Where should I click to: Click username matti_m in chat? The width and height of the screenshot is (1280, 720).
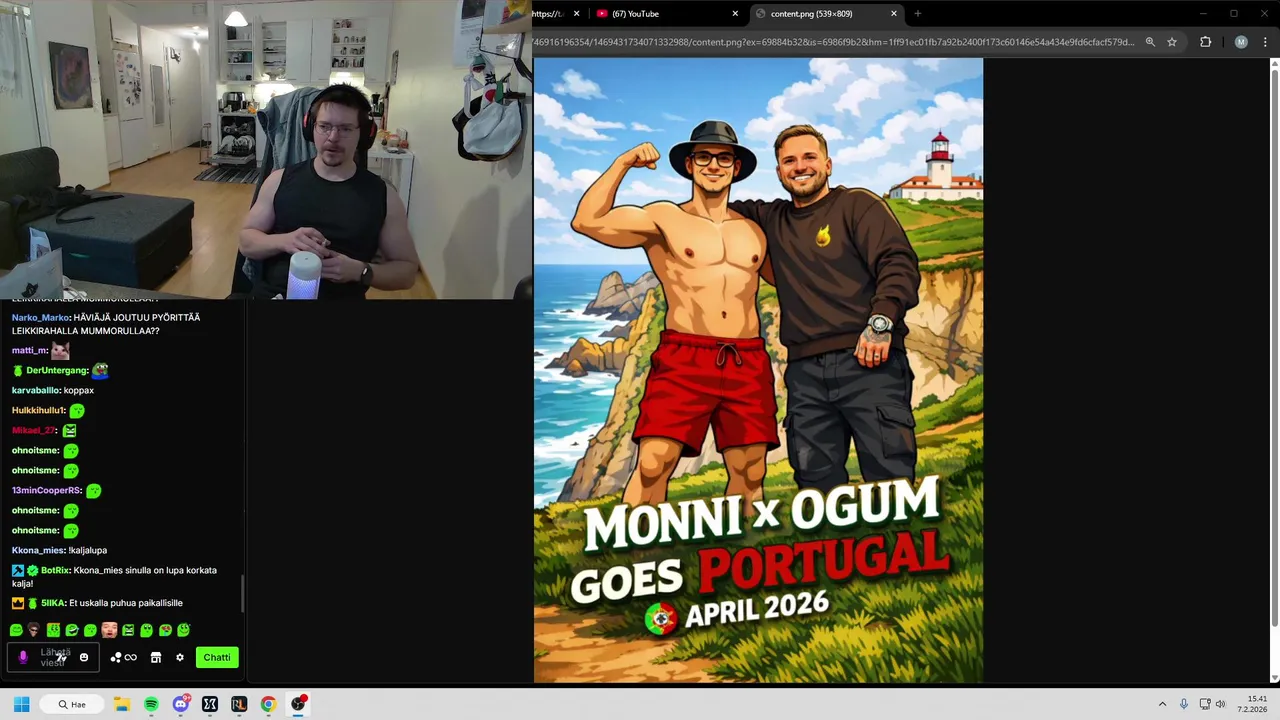coord(29,350)
